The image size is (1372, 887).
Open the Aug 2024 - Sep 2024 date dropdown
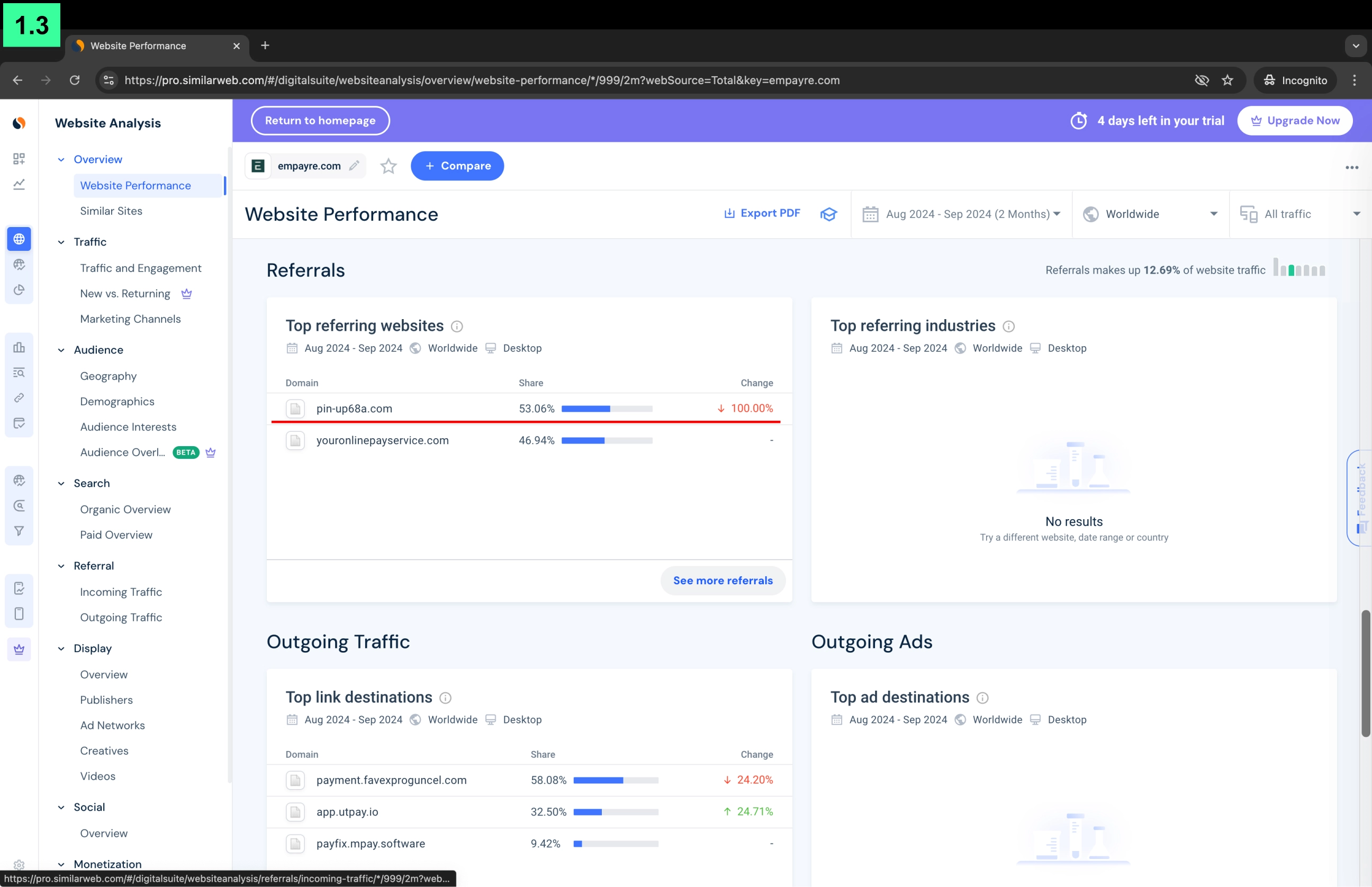[x=961, y=214]
